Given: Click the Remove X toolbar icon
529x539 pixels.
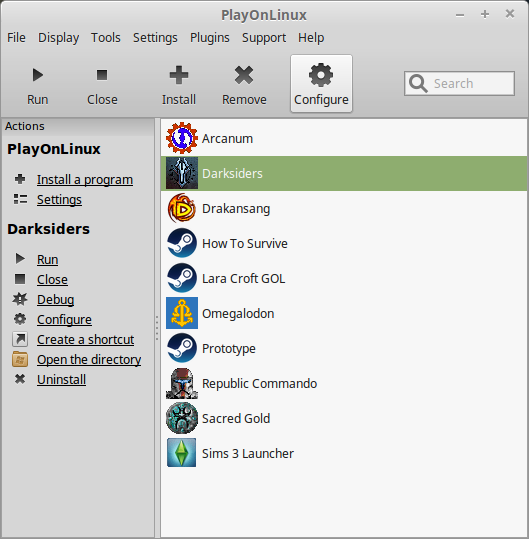Looking at the screenshot, I should pyautogui.click(x=244, y=75).
